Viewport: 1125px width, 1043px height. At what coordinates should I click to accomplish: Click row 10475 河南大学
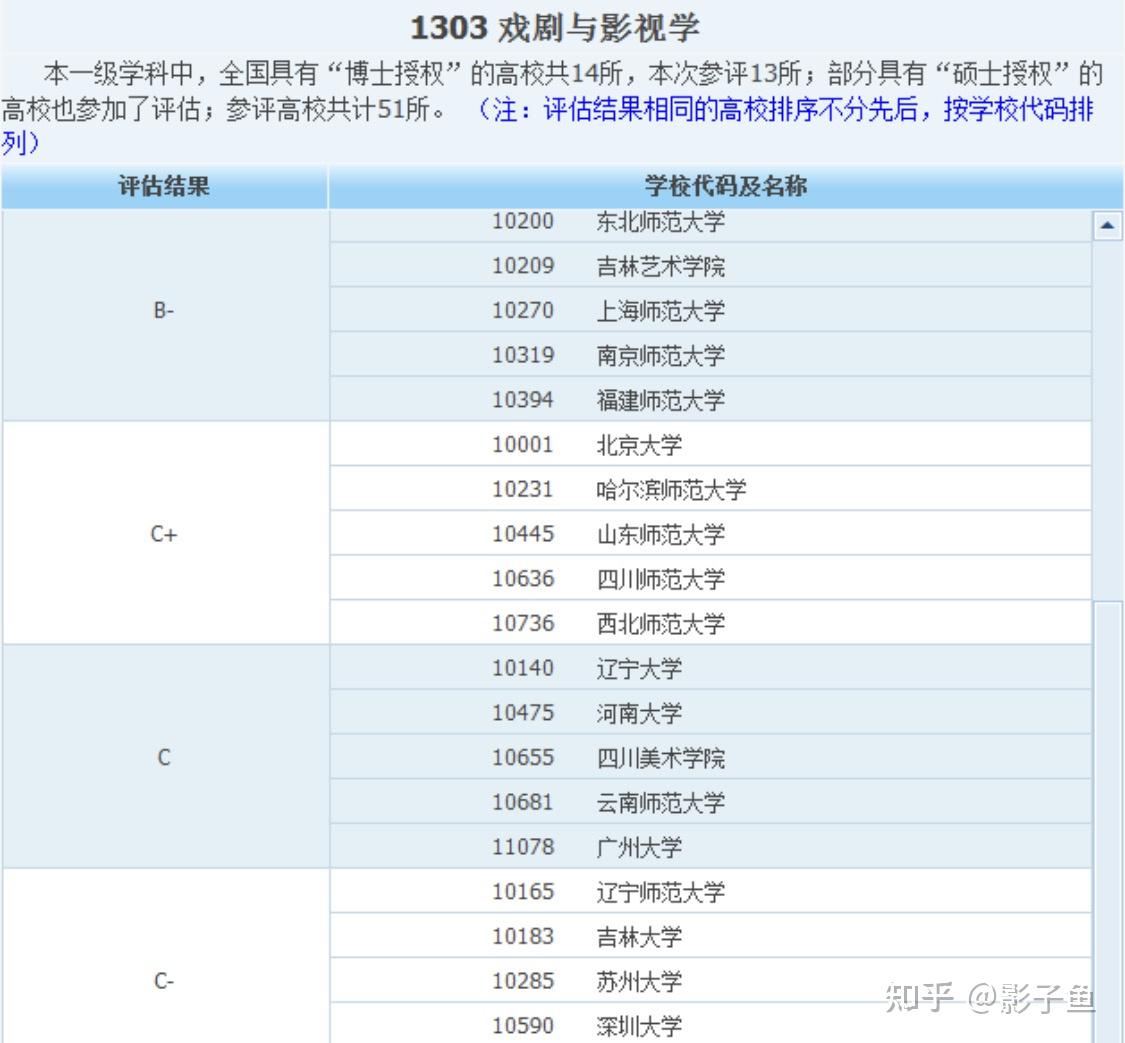tap(710, 712)
